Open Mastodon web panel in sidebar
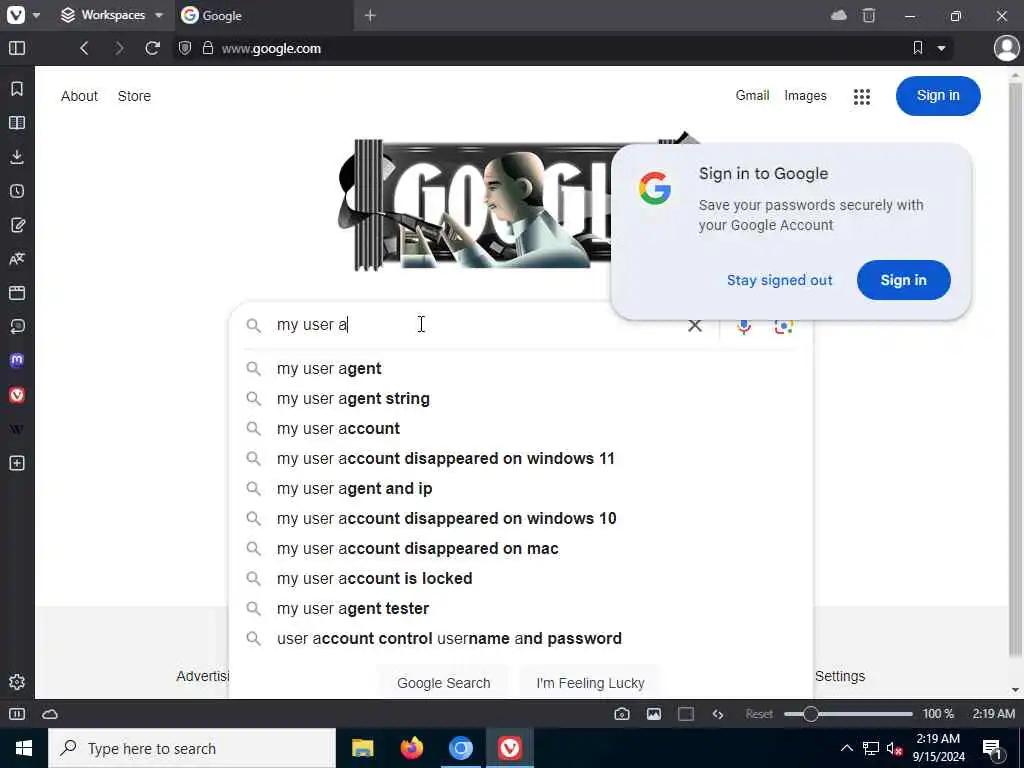1024x768 pixels. tap(17, 360)
